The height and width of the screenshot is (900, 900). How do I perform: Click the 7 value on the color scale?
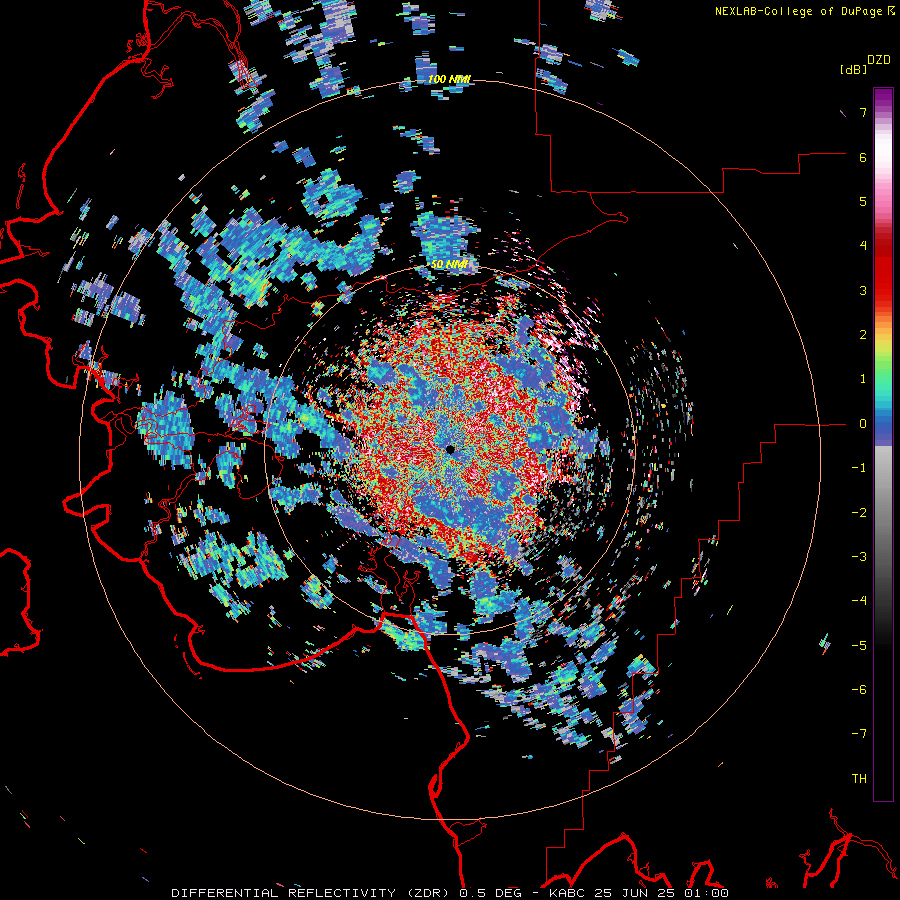point(863,112)
